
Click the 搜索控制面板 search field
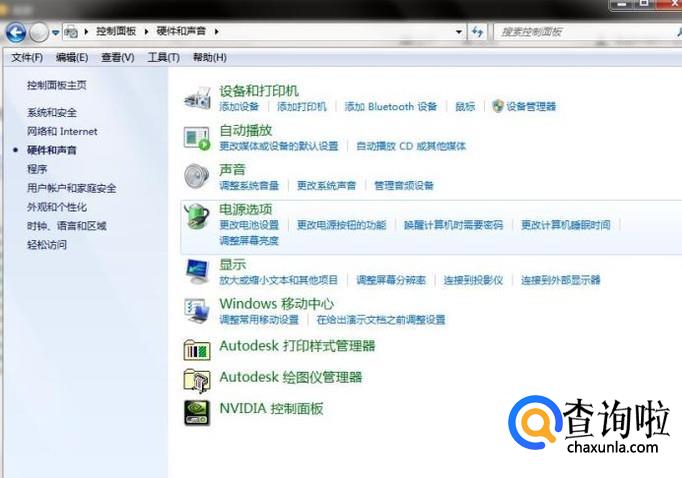click(x=587, y=32)
